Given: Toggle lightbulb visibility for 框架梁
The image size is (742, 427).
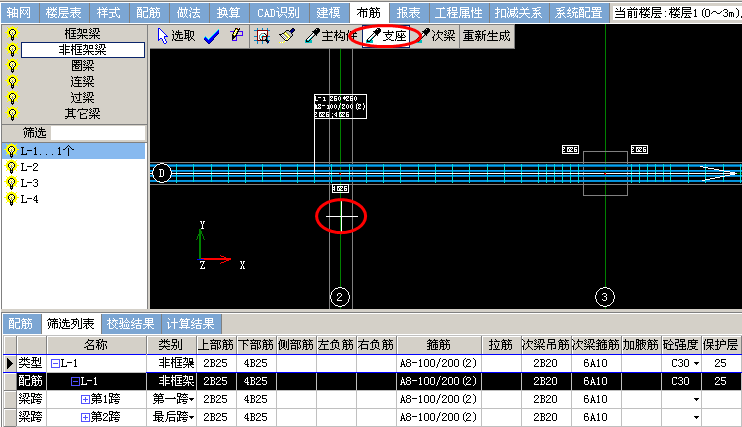Looking at the screenshot, I should pos(12,34).
